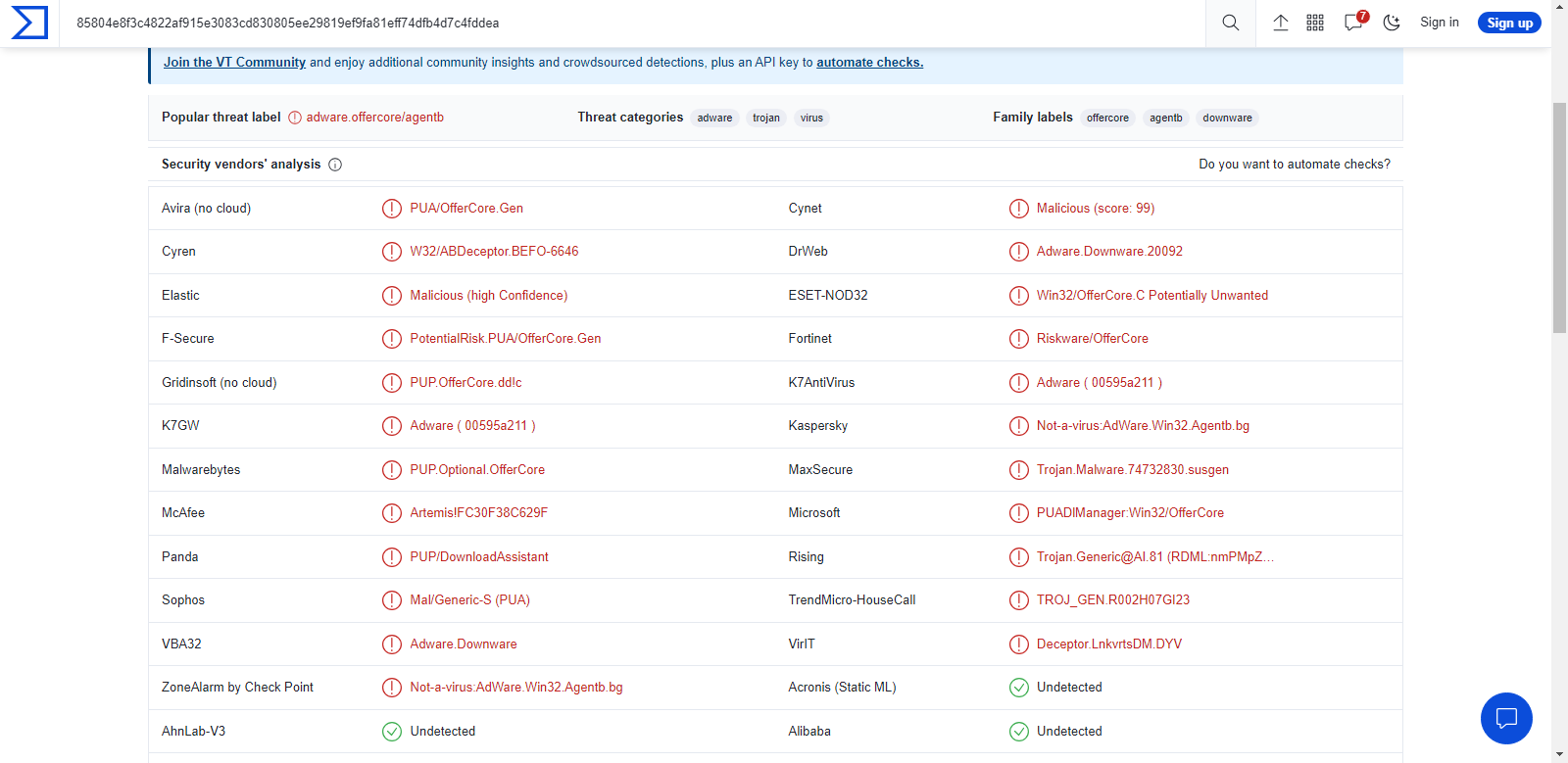Click the detection 'Riskware/OfferCore'
Screen dimensions: 1568x763
click(1093, 339)
